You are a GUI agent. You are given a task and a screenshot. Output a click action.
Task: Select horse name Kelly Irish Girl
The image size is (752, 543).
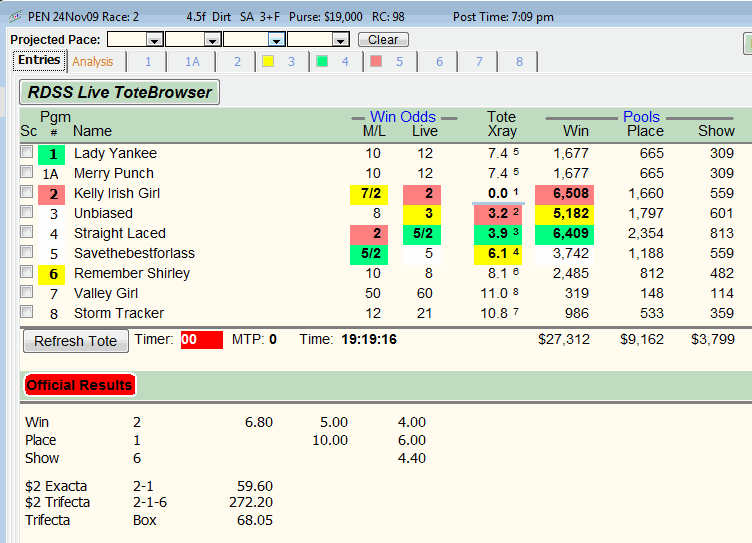click(x=117, y=193)
